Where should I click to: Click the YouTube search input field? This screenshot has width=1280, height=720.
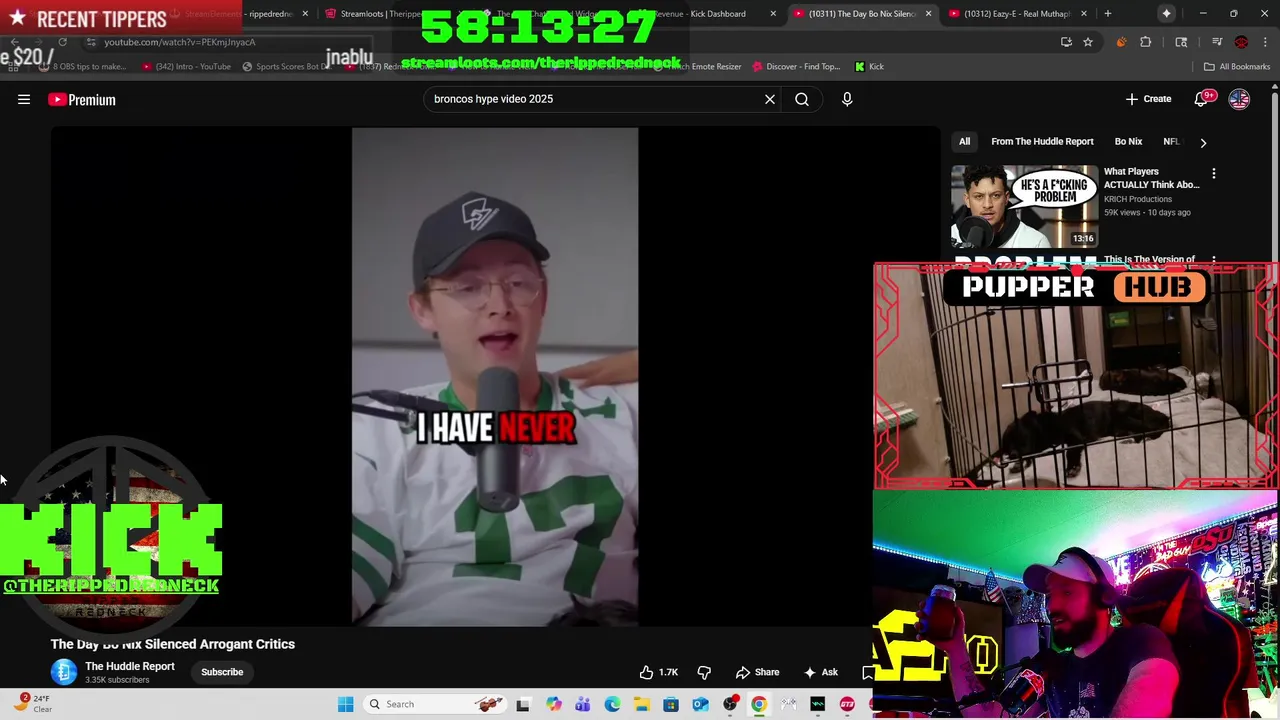click(x=593, y=99)
